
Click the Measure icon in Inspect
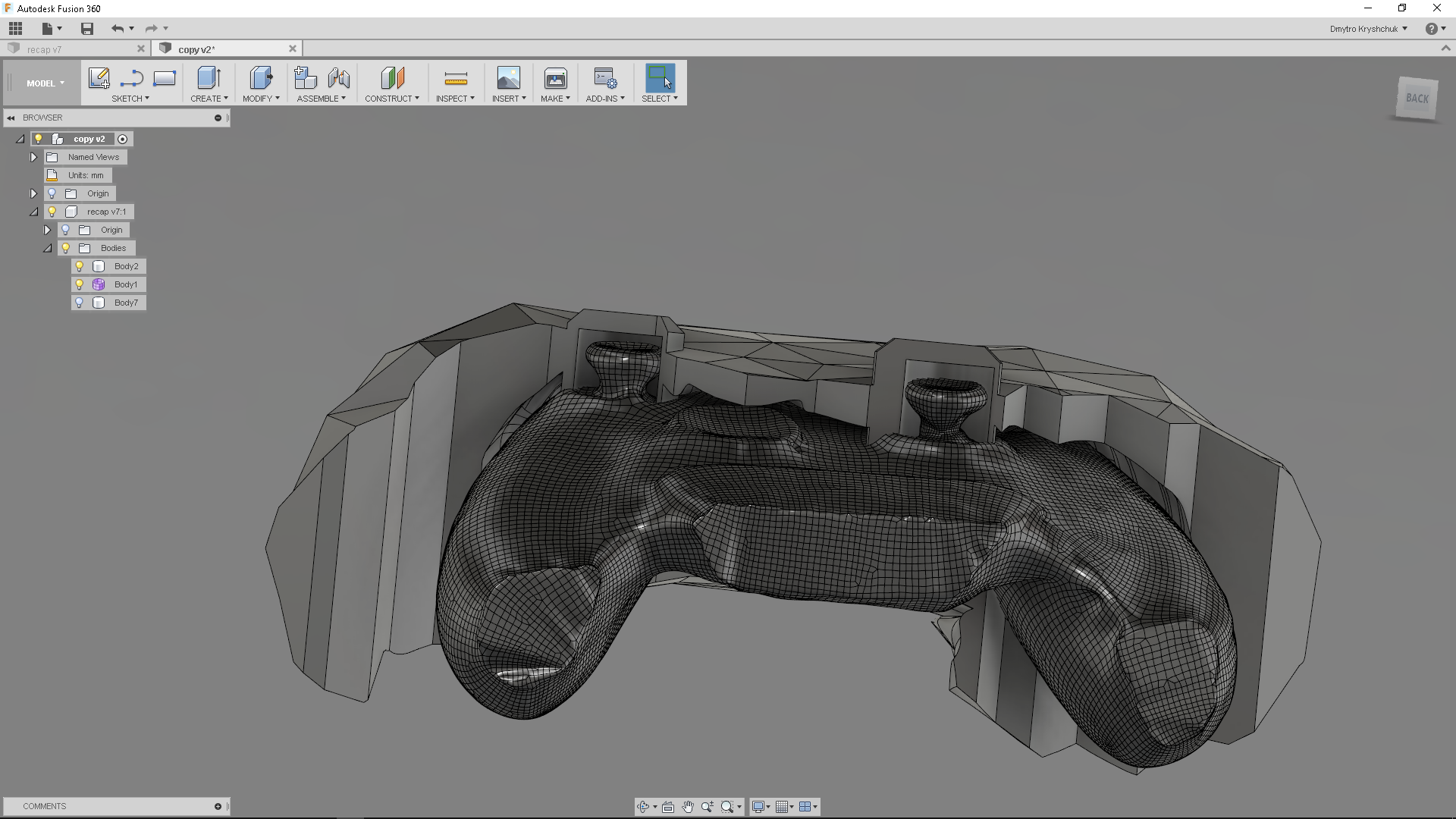[x=456, y=78]
